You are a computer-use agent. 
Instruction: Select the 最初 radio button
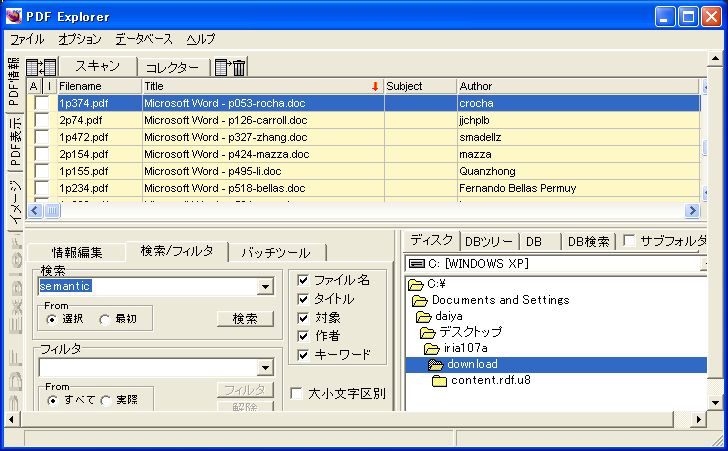(x=104, y=319)
